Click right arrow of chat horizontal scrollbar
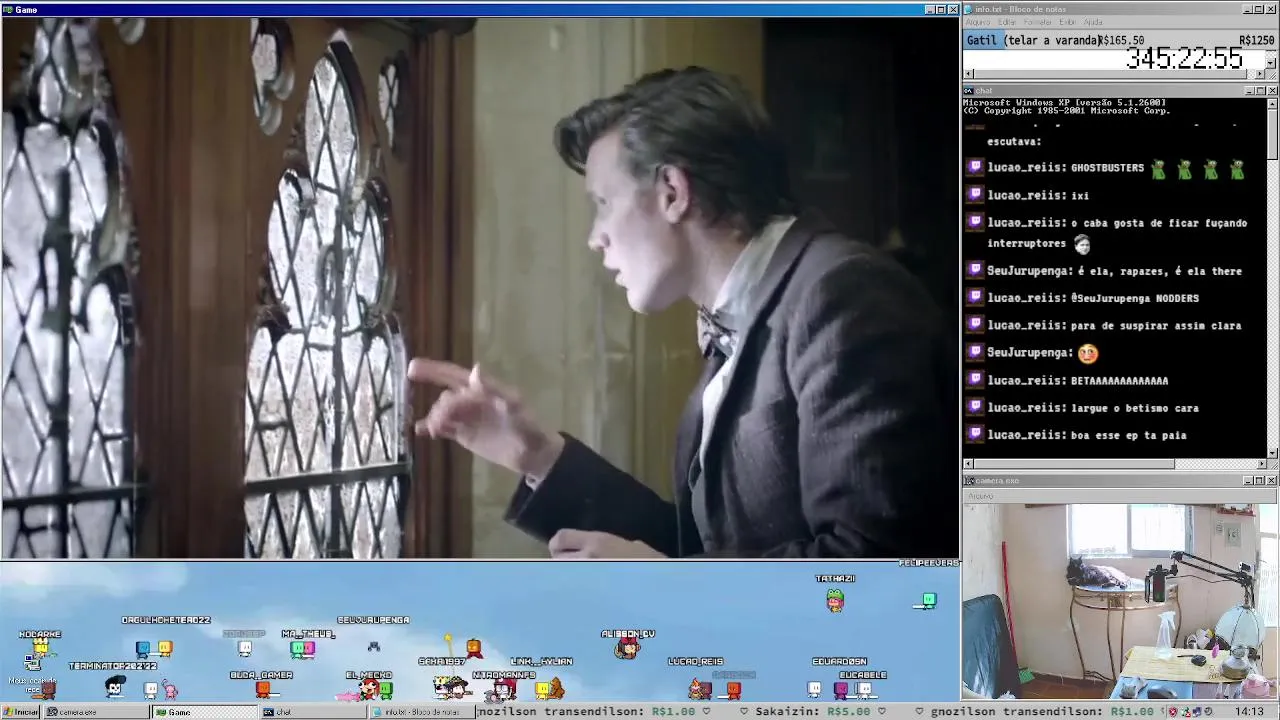This screenshot has height=720, width=1280. 1260,464
